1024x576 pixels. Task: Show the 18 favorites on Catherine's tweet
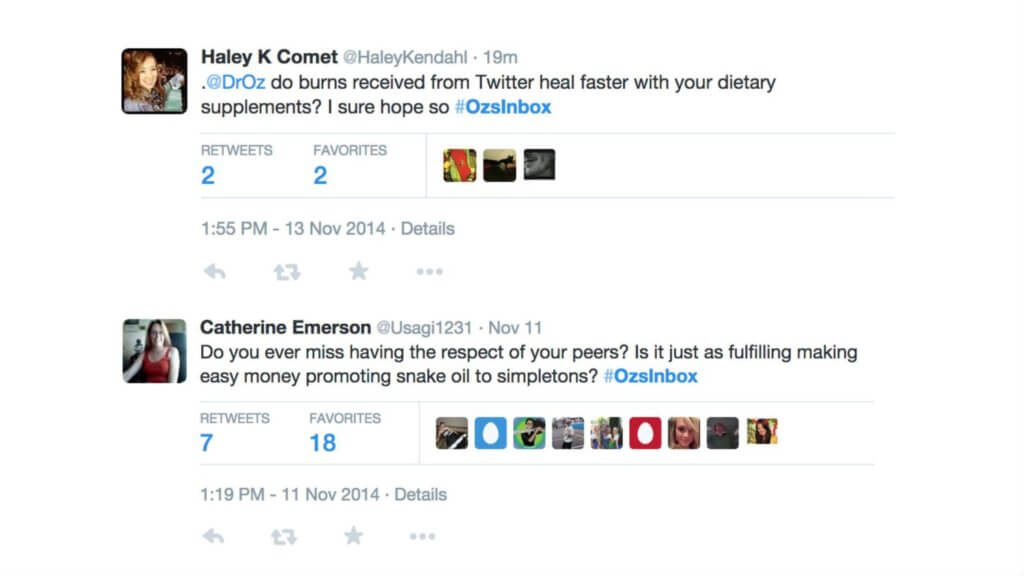point(322,443)
